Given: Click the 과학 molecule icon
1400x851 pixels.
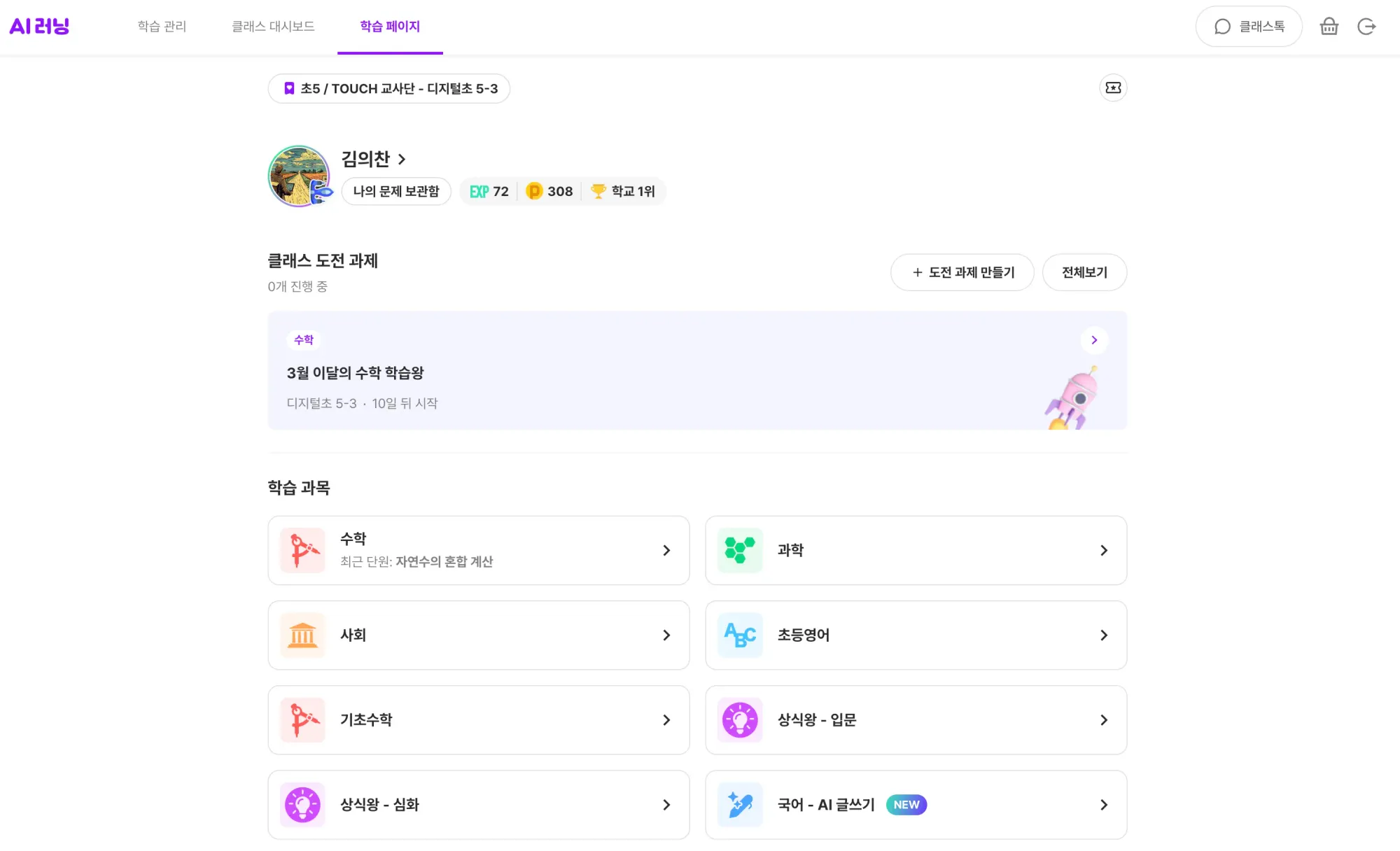Looking at the screenshot, I should 739,550.
